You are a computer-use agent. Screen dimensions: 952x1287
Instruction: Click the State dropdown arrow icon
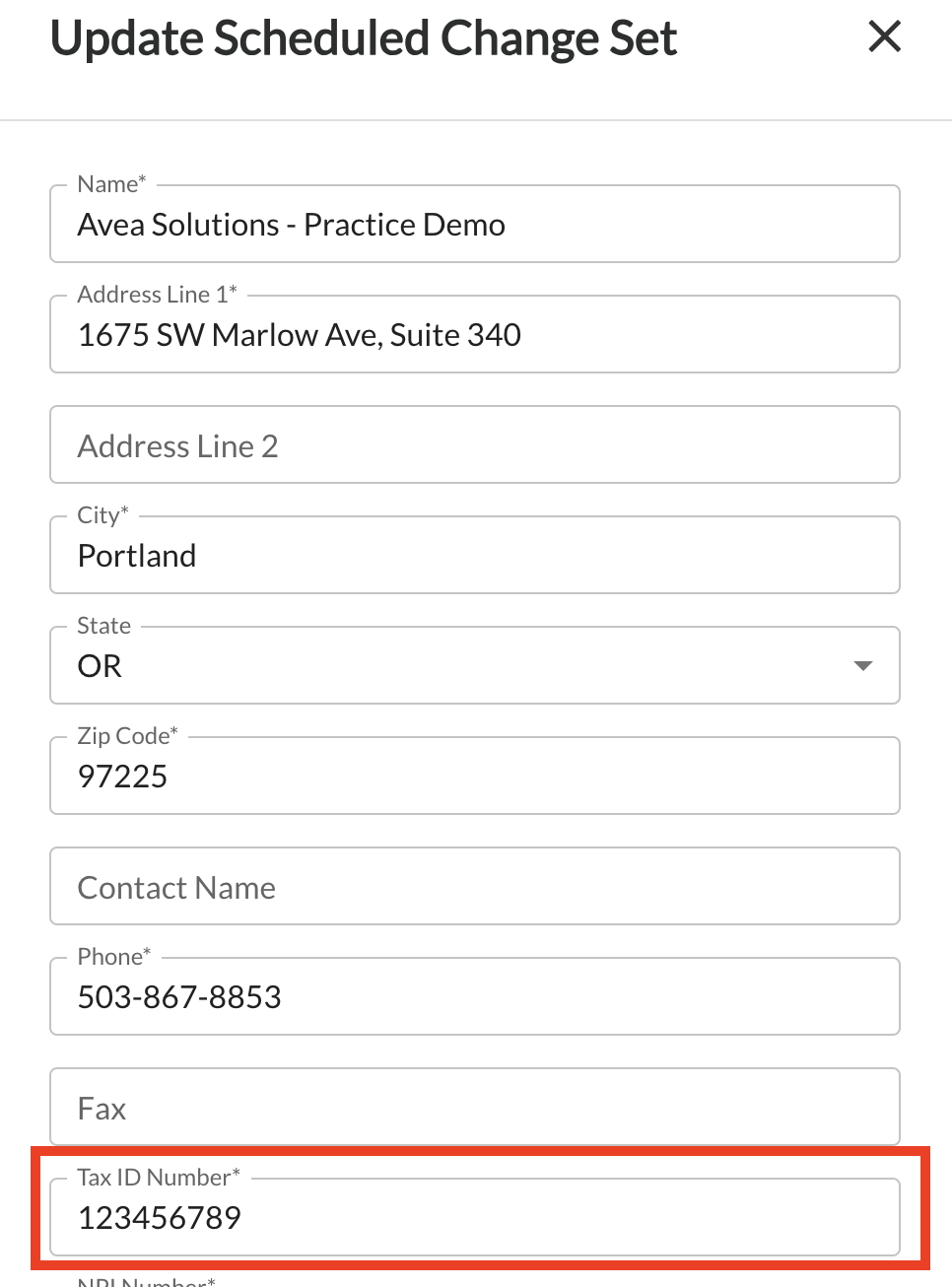coord(862,665)
